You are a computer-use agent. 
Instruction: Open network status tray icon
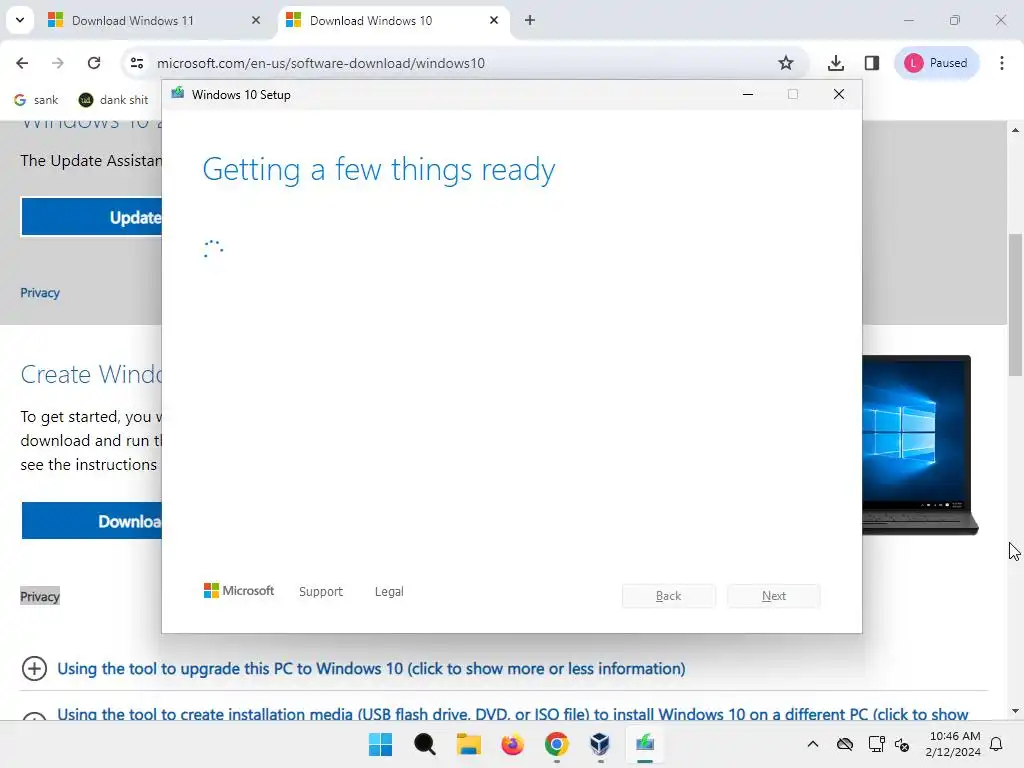pos(876,744)
